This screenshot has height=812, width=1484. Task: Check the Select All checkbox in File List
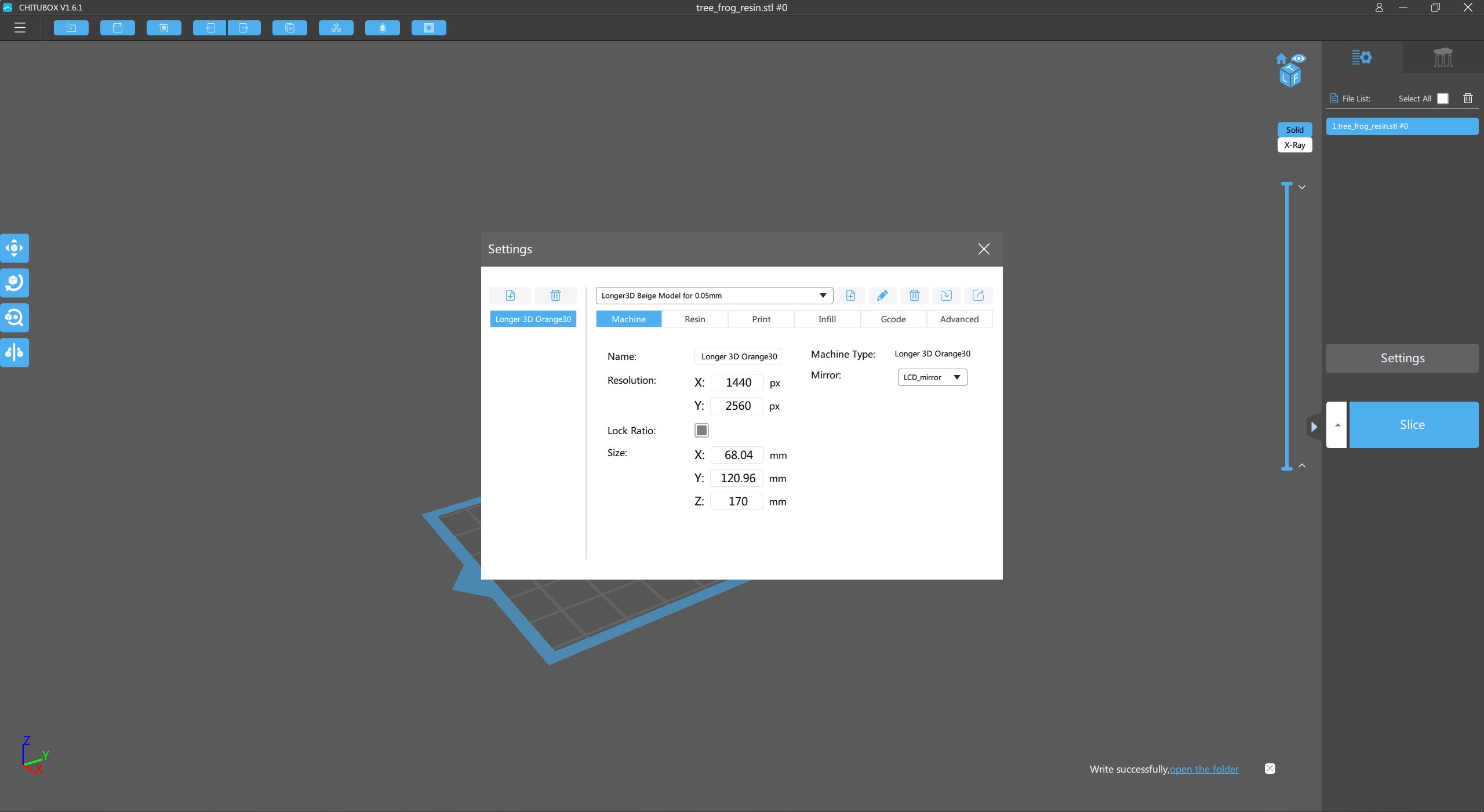coord(1443,99)
